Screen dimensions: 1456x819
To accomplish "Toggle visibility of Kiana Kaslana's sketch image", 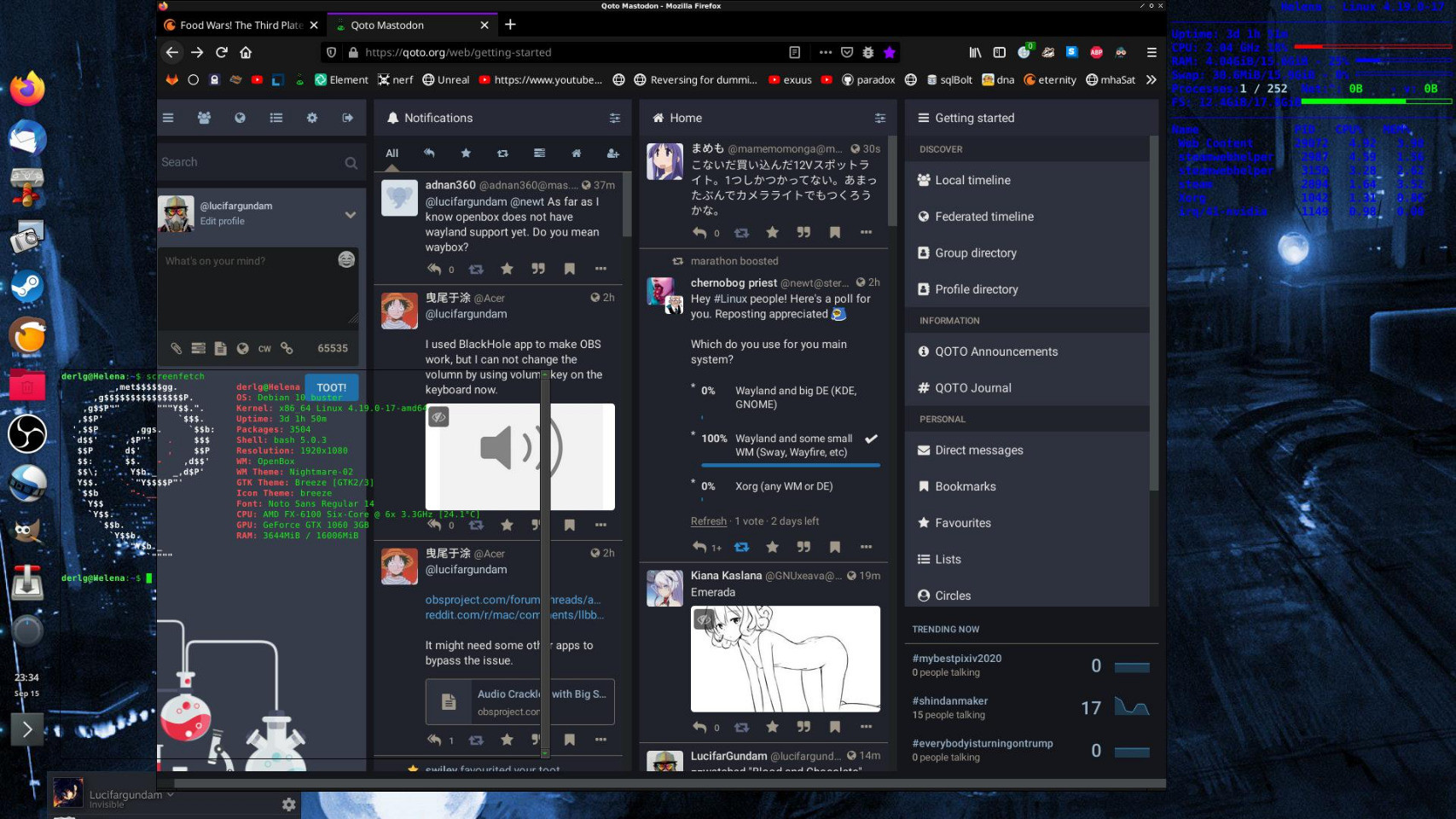I will pos(704,619).
